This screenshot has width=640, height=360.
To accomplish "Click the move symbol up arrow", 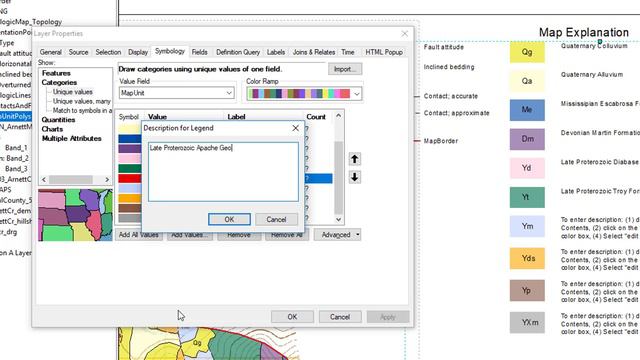I will (354, 159).
